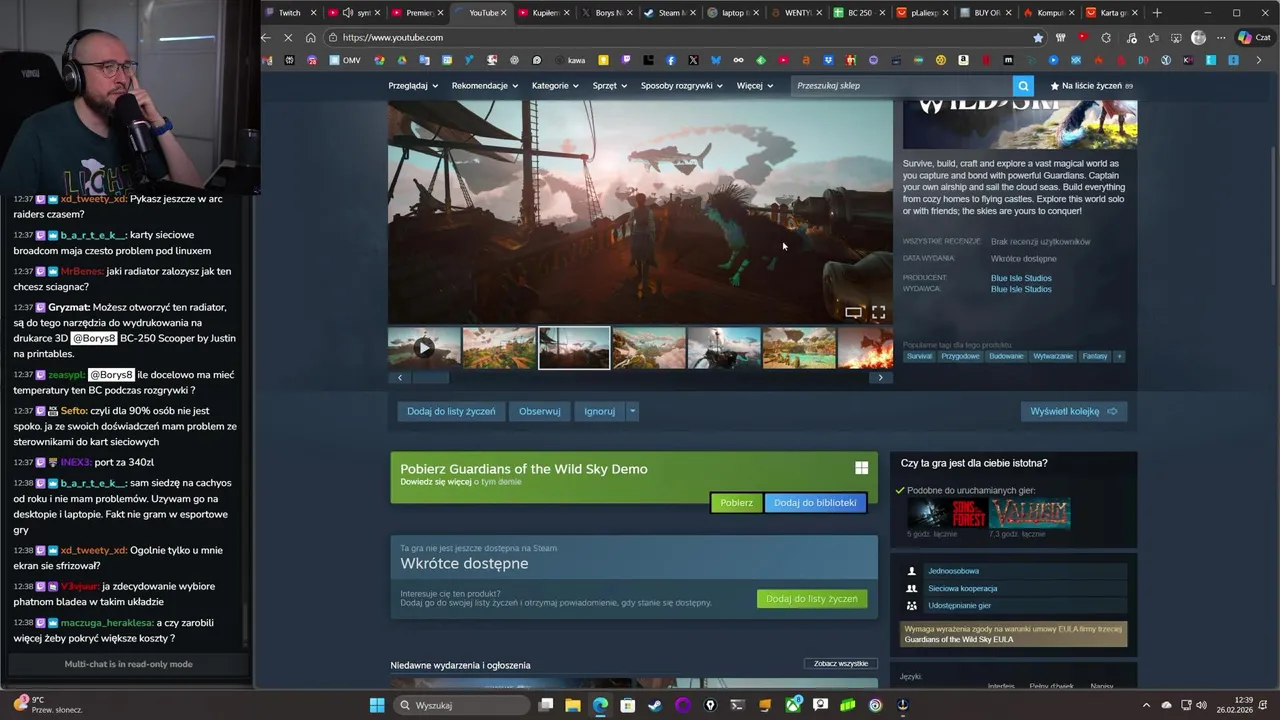Show hidden system tray icons
This screenshot has height=720, width=1280.
click(1147, 705)
